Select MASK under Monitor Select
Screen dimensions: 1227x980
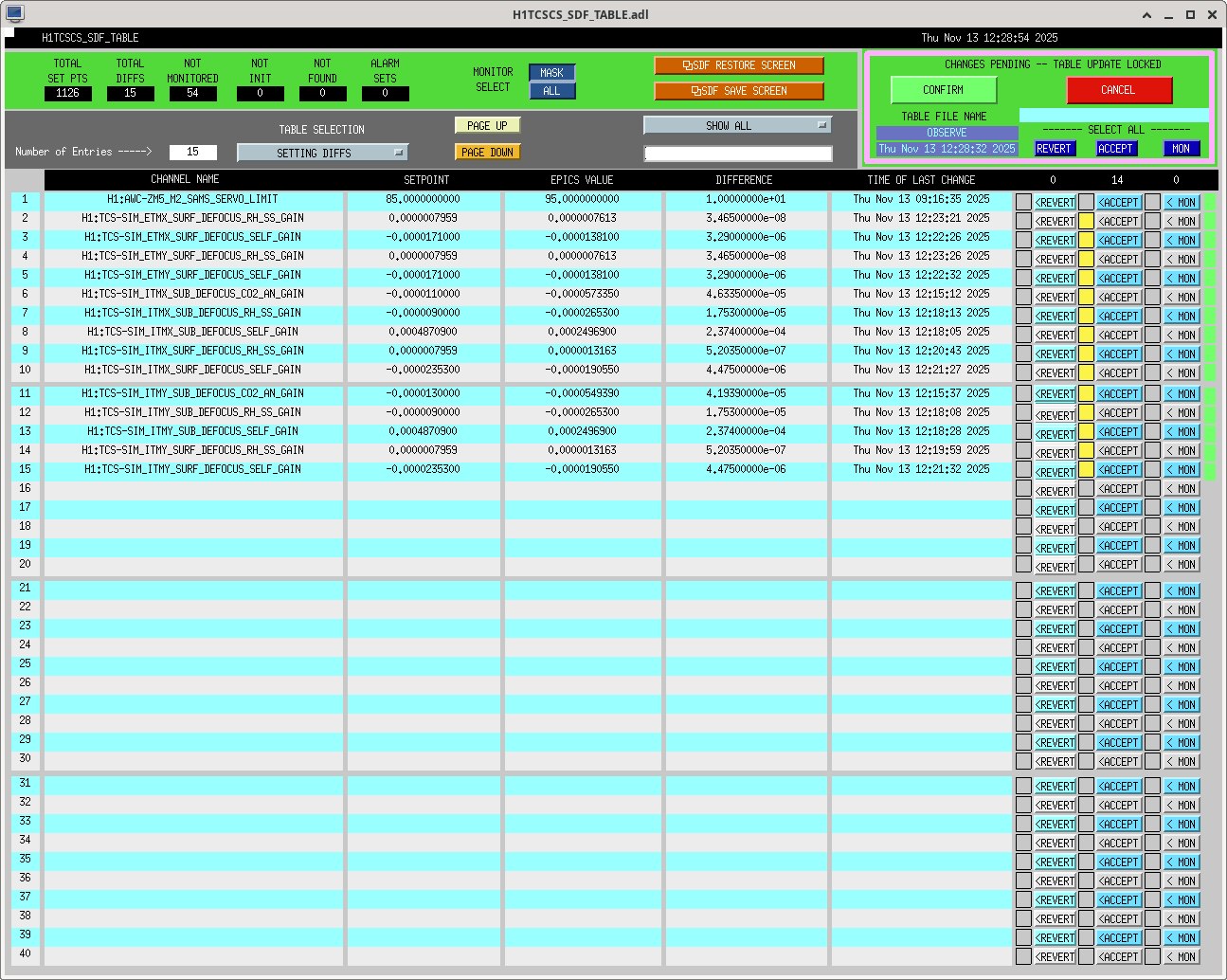pos(551,73)
